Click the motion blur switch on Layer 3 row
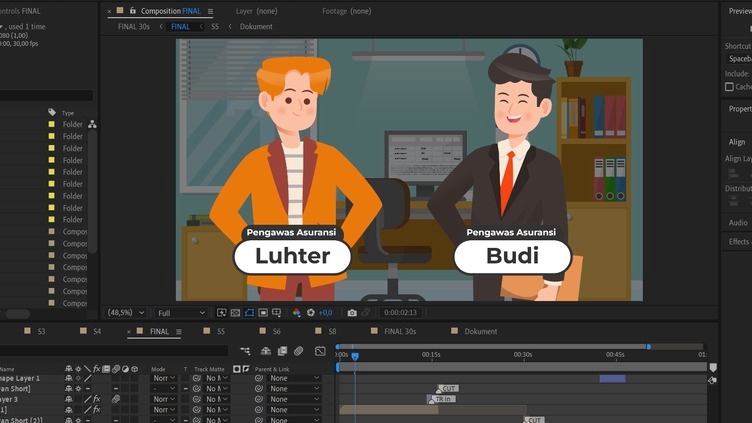752x423 pixels. tap(116, 399)
